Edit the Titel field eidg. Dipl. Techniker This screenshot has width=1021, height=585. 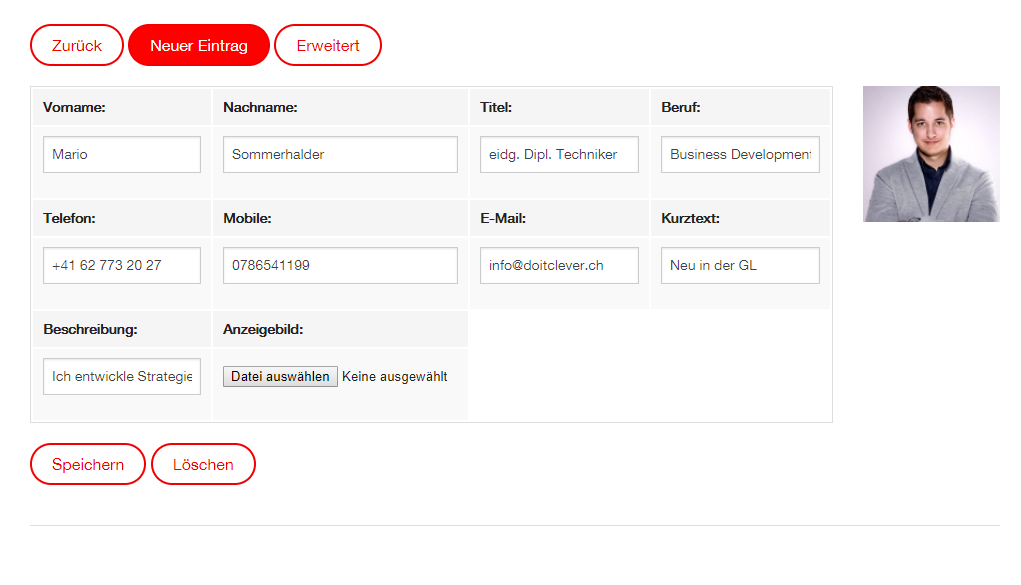(559, 154)
